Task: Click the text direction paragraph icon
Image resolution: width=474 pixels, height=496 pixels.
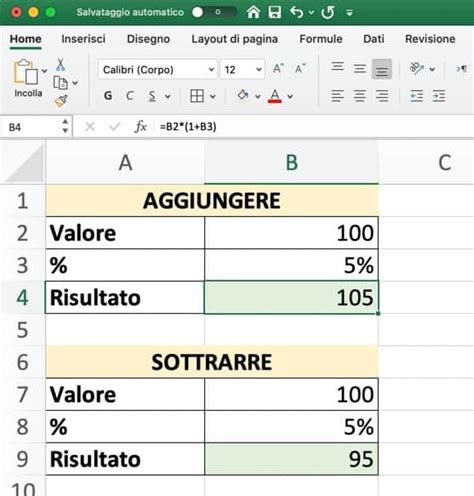Action: tap(461, 69)
